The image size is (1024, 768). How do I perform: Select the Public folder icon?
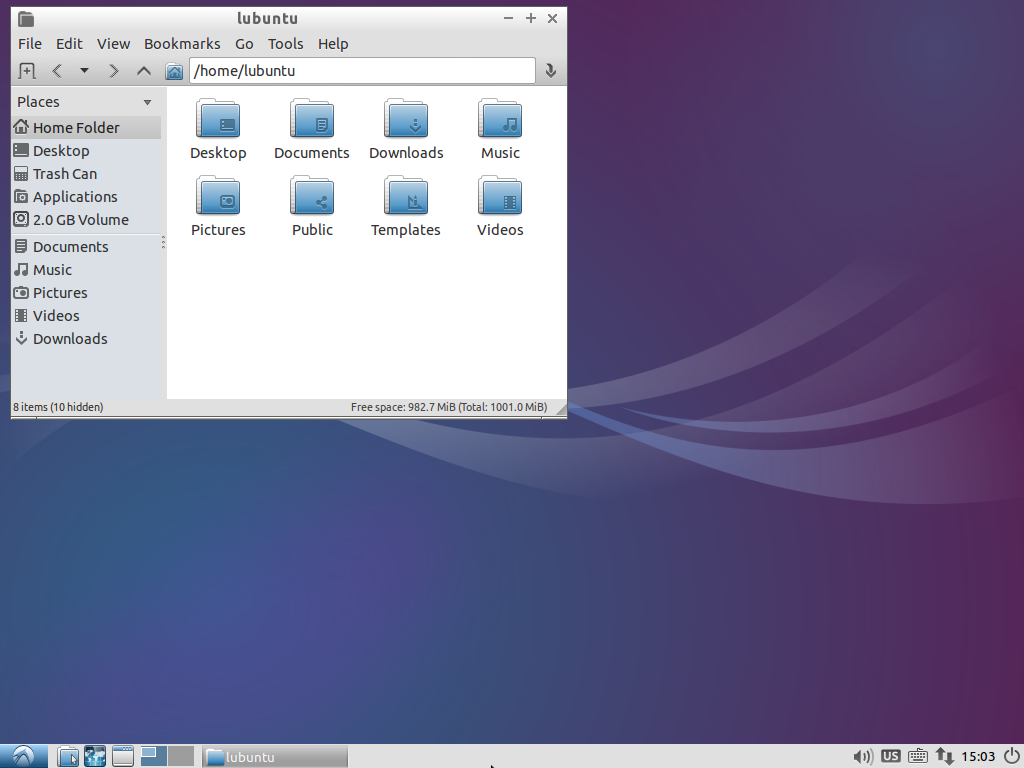coord(312,196)
